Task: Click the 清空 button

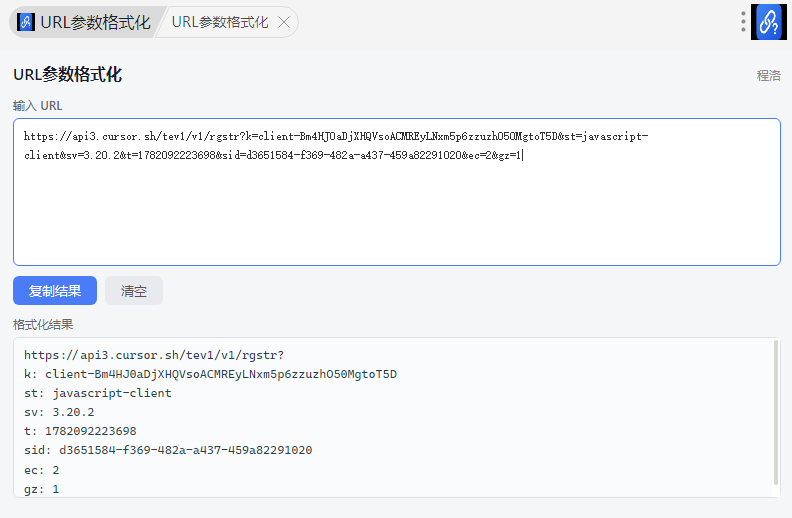Action: pos(134,290)
